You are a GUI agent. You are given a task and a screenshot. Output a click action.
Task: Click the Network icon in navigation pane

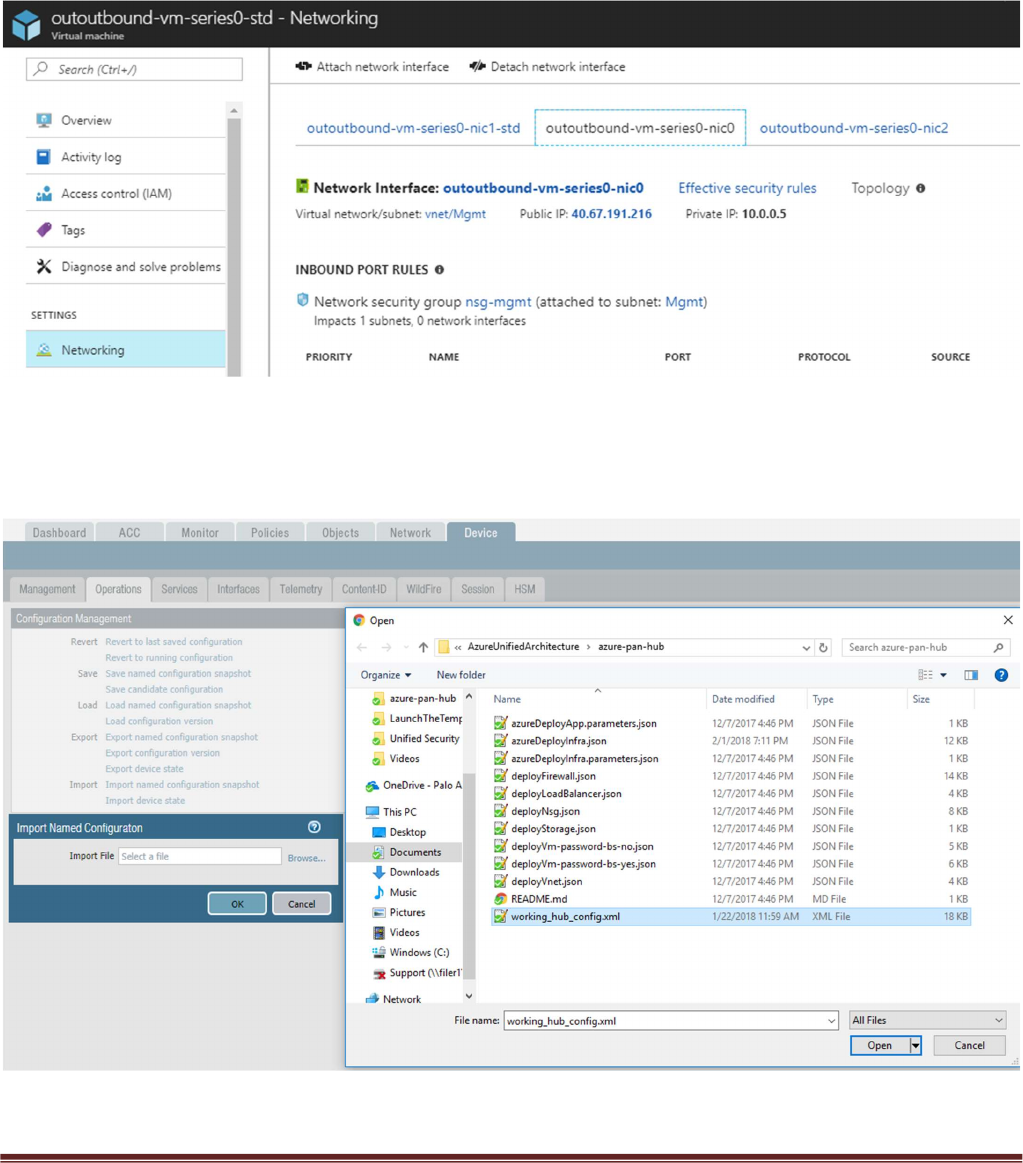coord(372,999)
